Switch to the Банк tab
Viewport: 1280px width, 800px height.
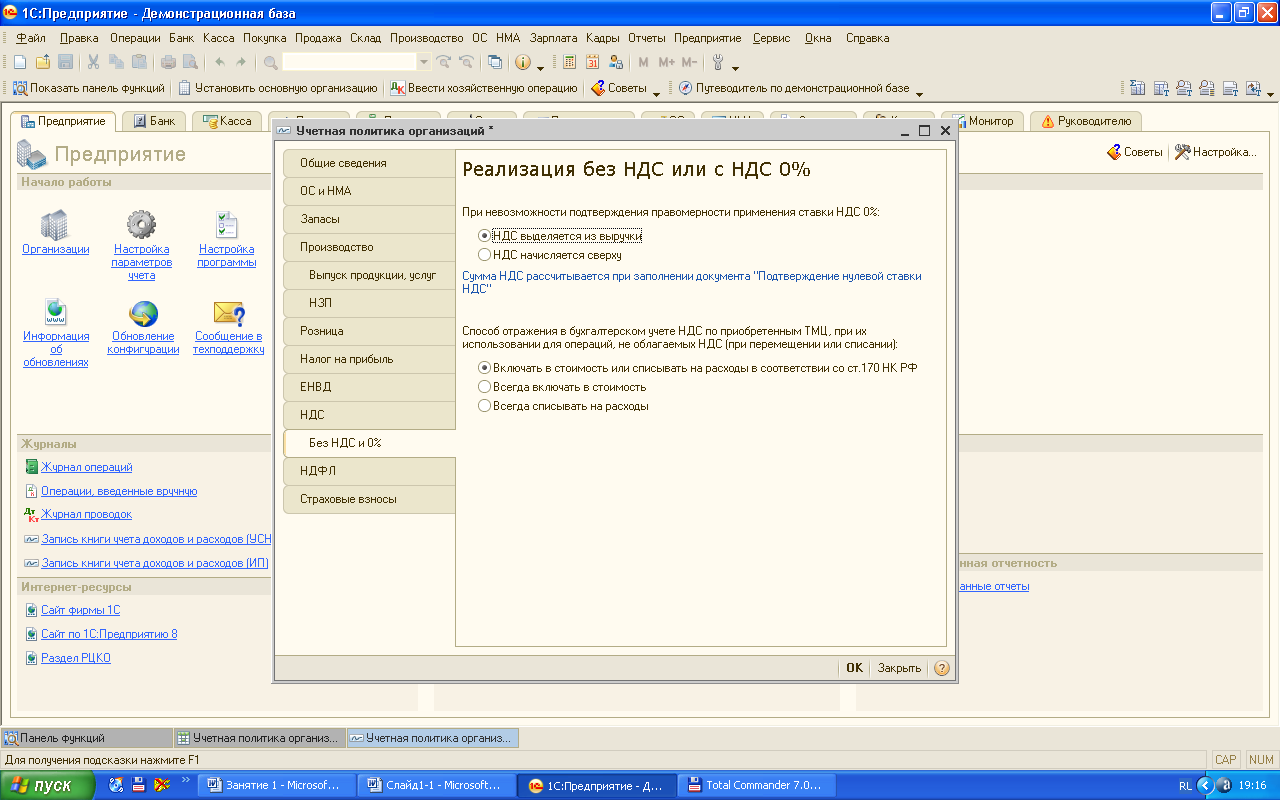pos(154,121)
